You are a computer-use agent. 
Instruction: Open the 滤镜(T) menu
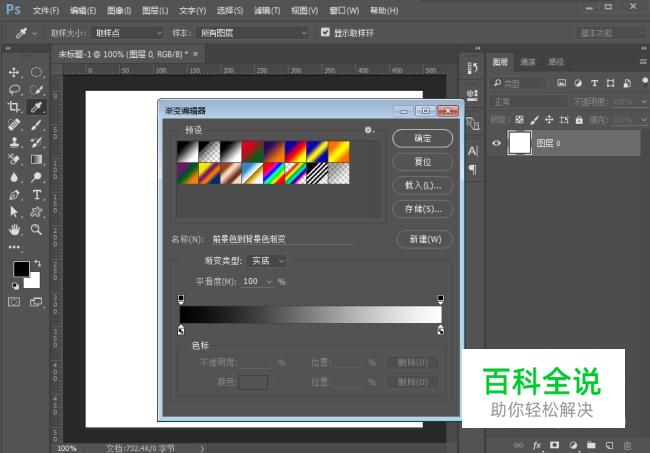pyautogui.click(x=266, y=10)
